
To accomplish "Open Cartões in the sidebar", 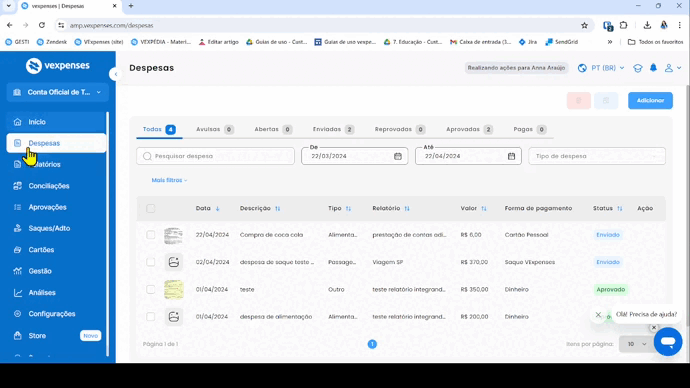I will [x=56, y=250].
